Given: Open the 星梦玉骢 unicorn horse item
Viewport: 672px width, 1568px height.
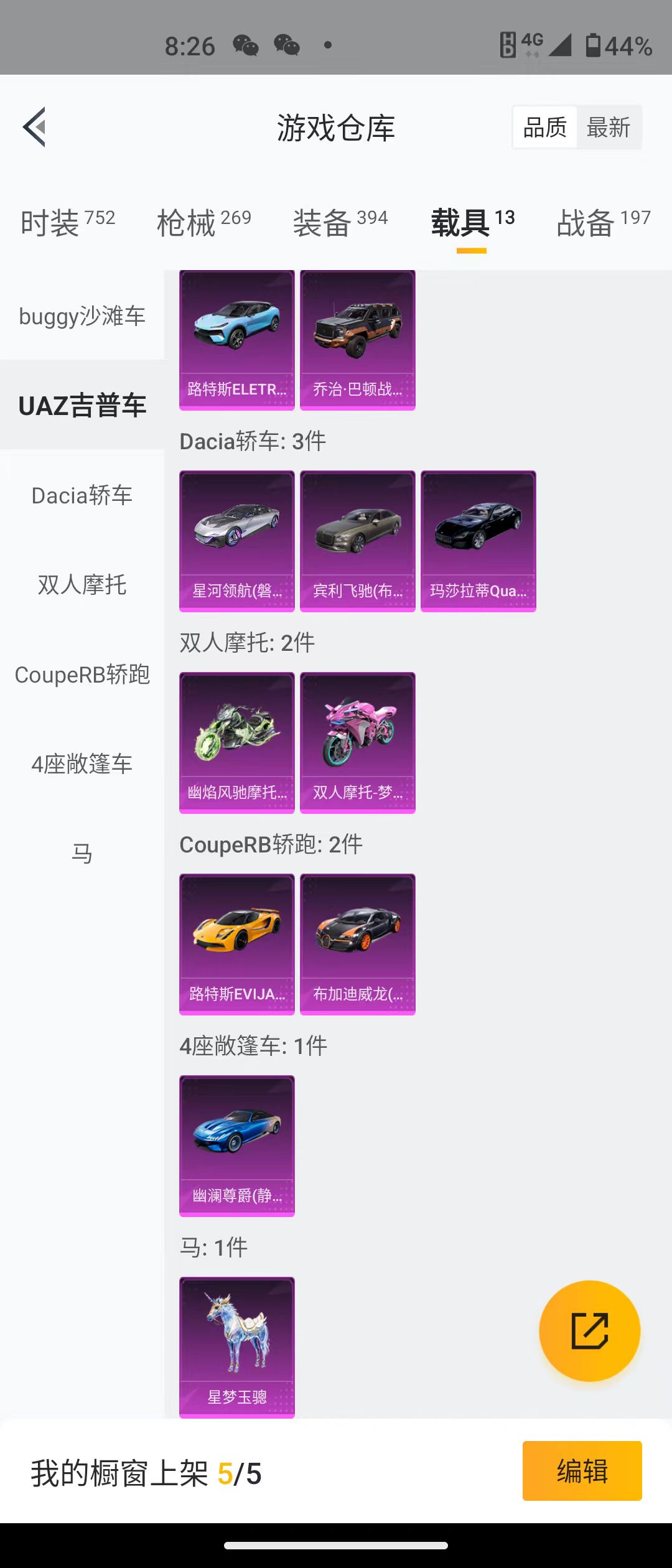Looking at the screenshot, I should 237,1348.
